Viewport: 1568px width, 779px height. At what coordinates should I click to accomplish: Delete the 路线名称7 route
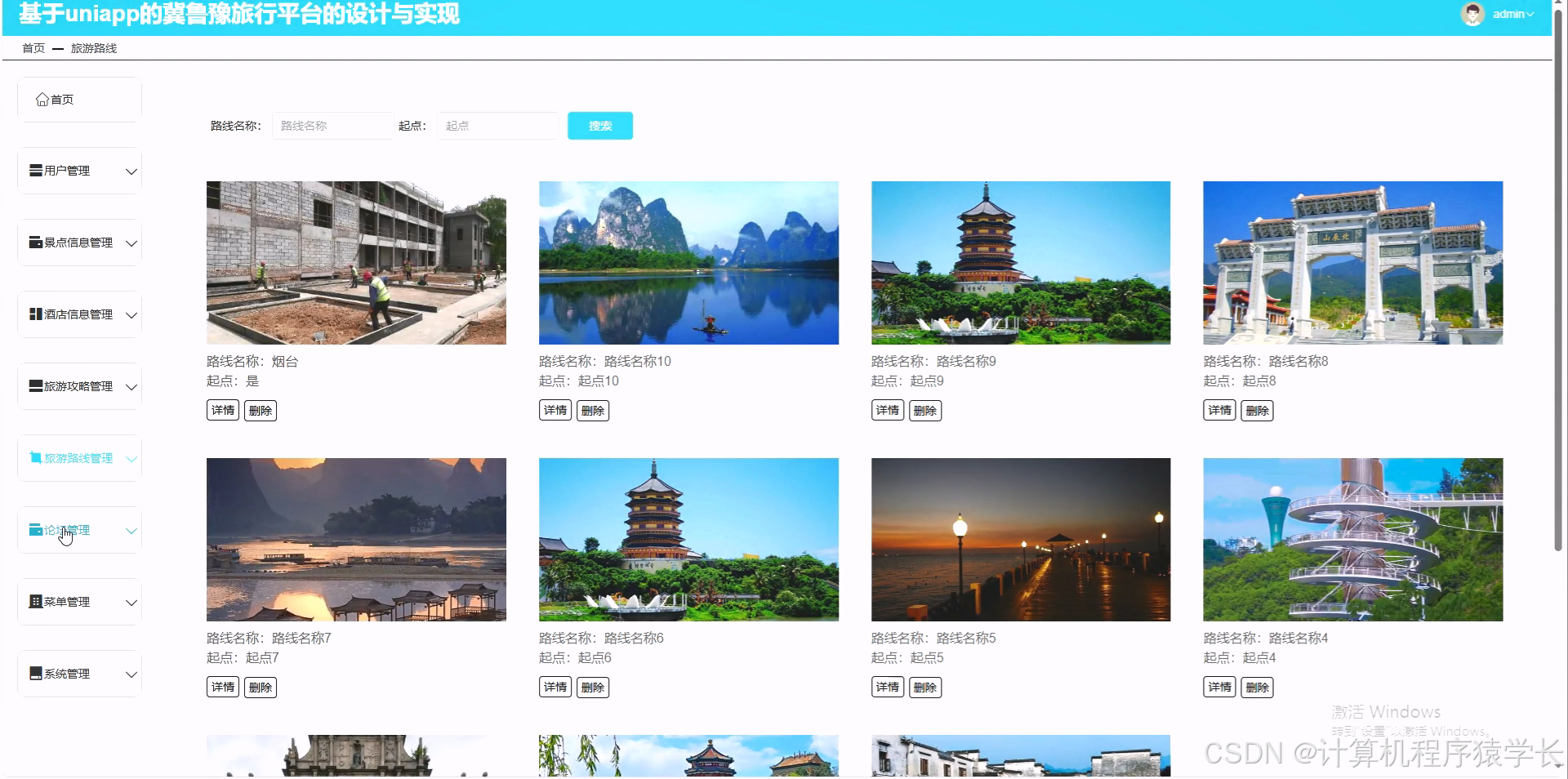point(261,688)
